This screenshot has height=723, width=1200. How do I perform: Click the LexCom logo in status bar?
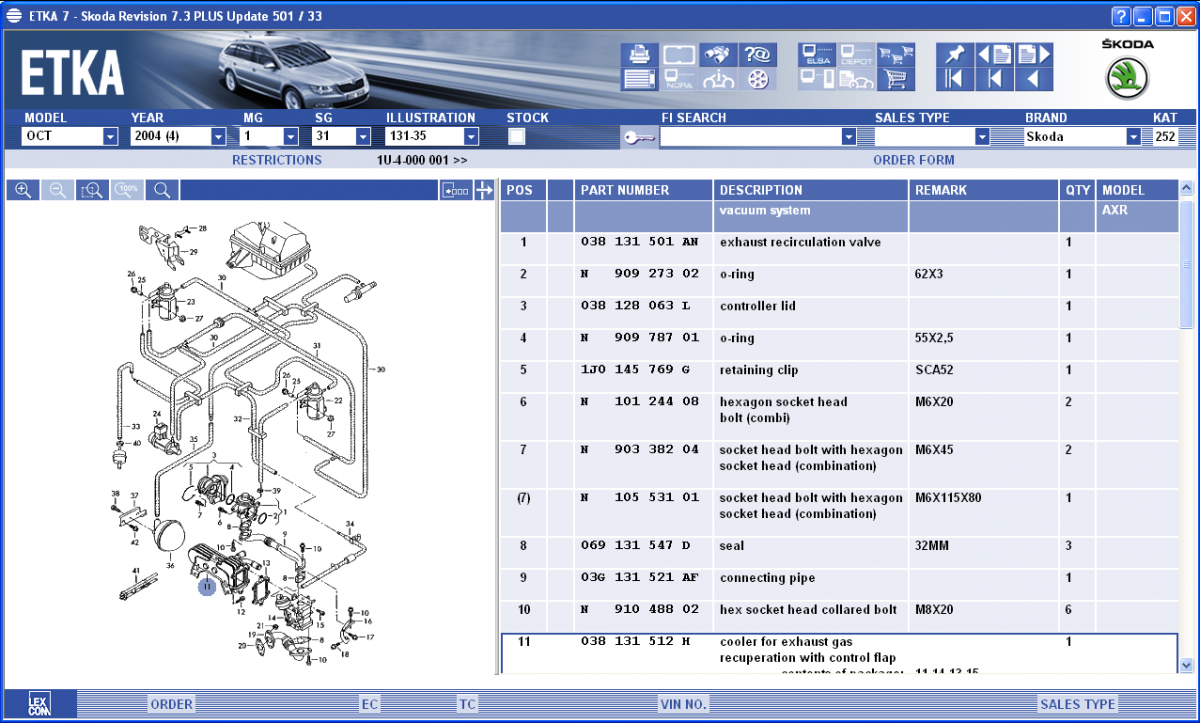tap(39, 703)
